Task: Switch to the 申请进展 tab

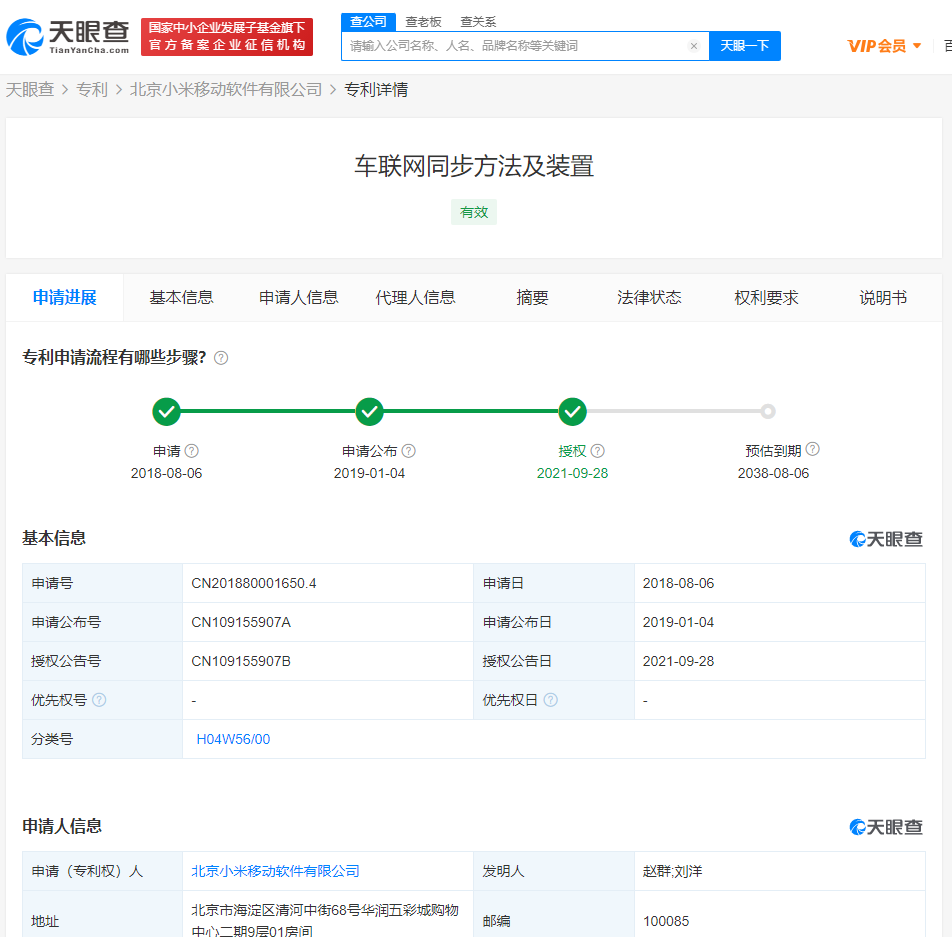Action: coord(64,298)
